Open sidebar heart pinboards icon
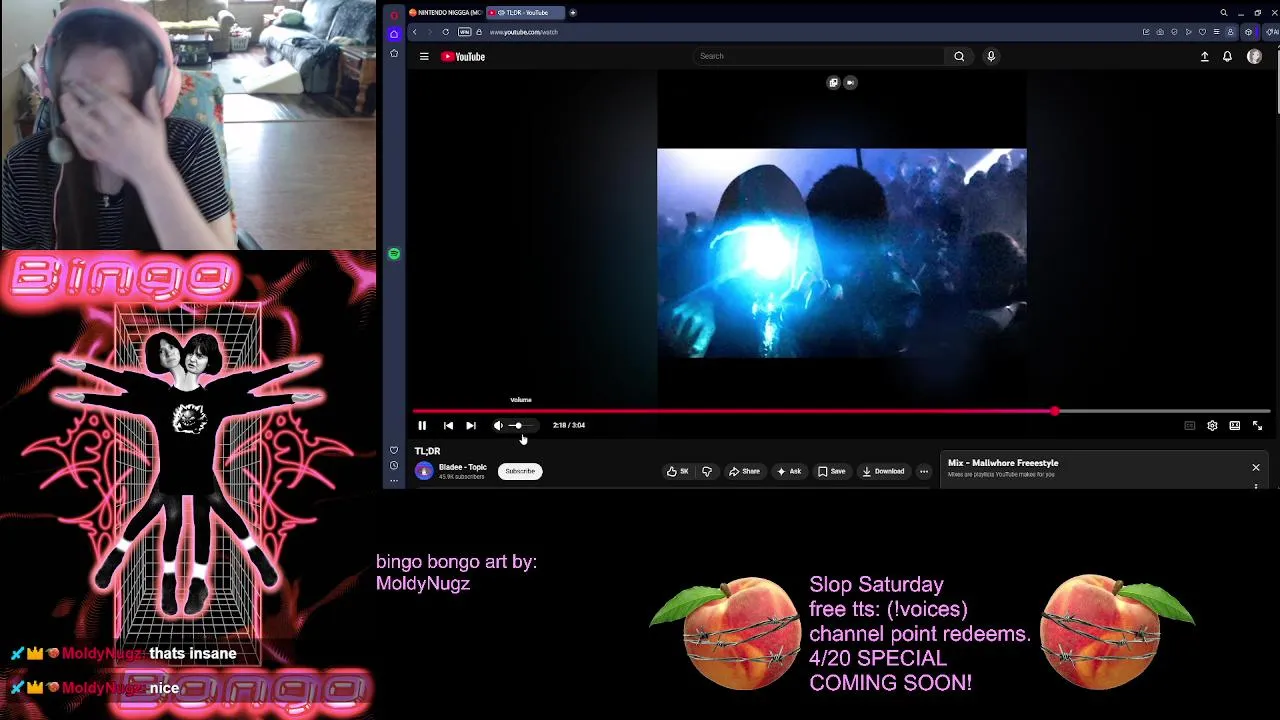The image size is (1280, 720). [394, 450]
